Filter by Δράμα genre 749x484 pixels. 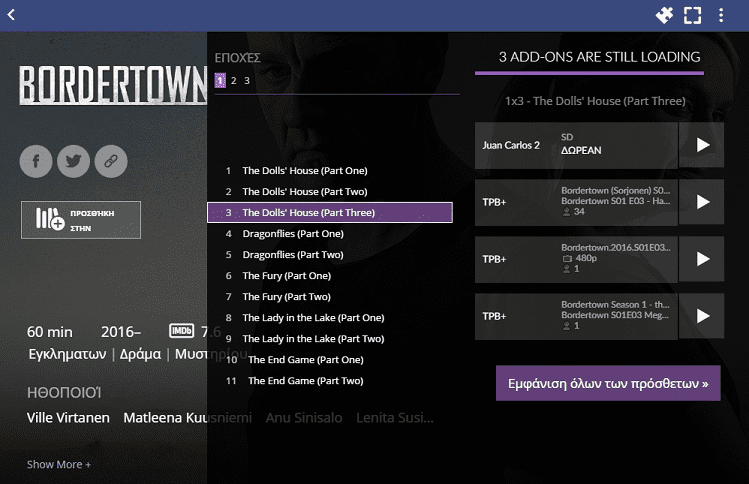(x=140, y=354)
